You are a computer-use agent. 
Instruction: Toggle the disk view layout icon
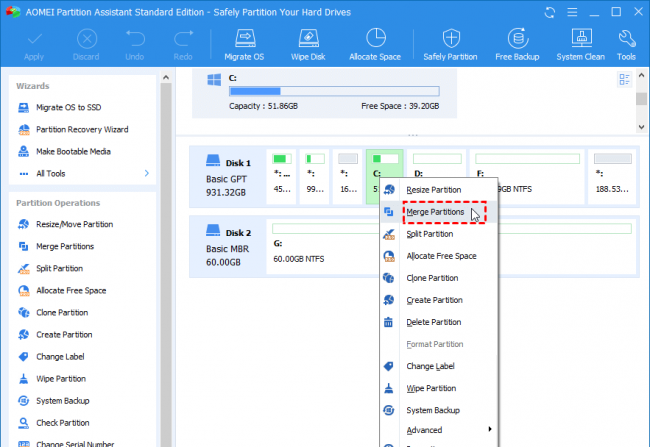tap(624, 79)
